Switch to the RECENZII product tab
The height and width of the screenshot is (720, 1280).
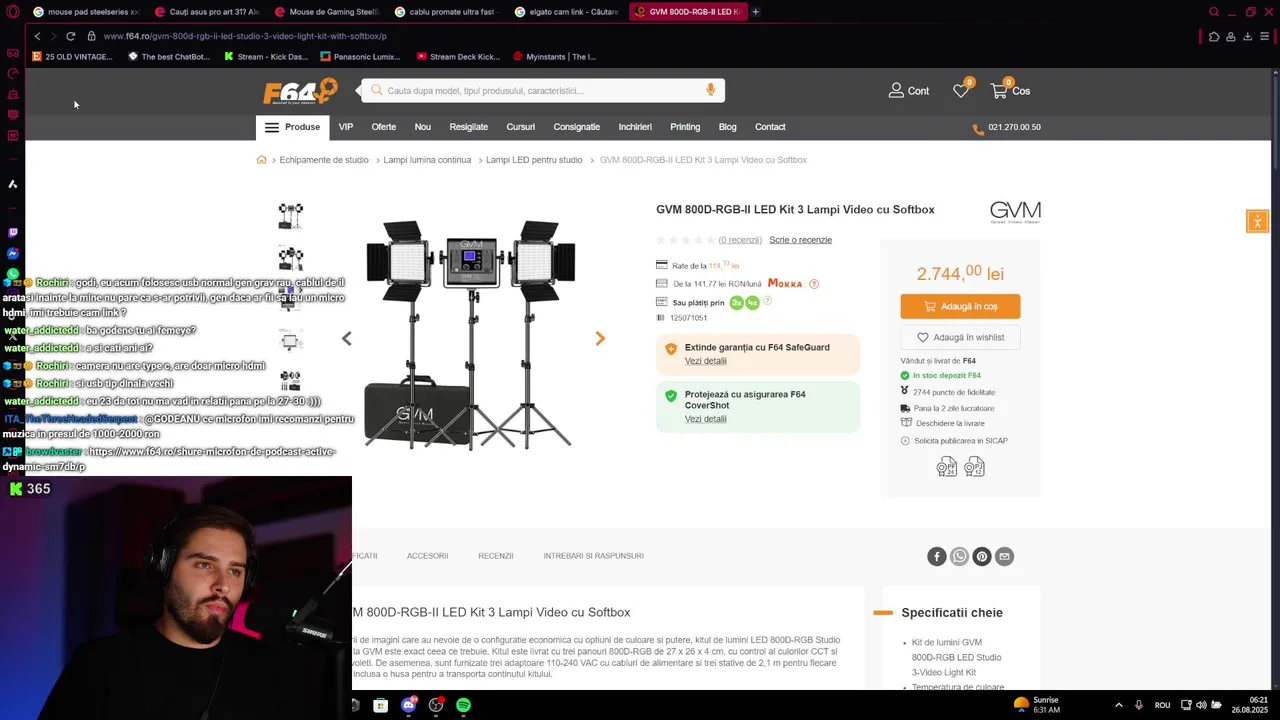[x=496, y=556]
